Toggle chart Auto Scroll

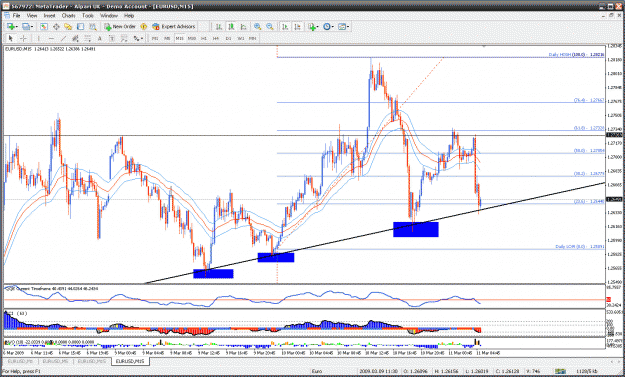coord(285,26)
